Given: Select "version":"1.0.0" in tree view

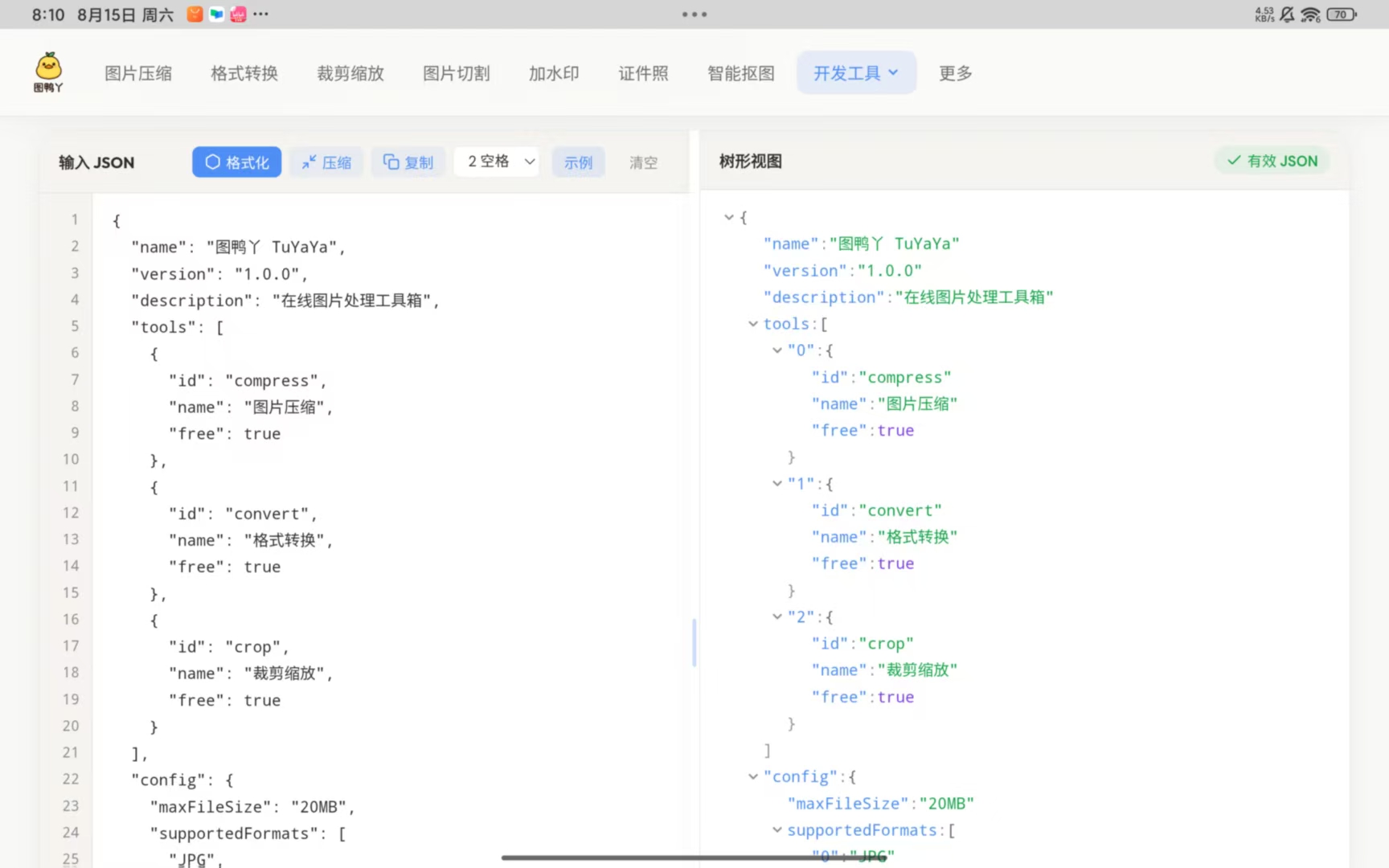Looking at the screenshot, I should [x=842, y=271].
